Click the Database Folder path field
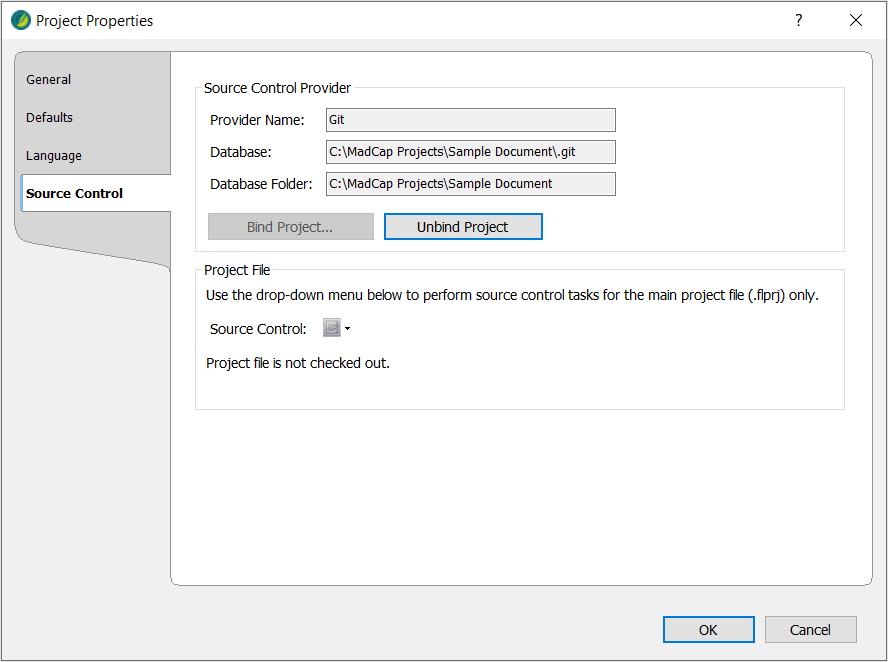888x662 pixels. pyautogui.click(x=470, y=184)
